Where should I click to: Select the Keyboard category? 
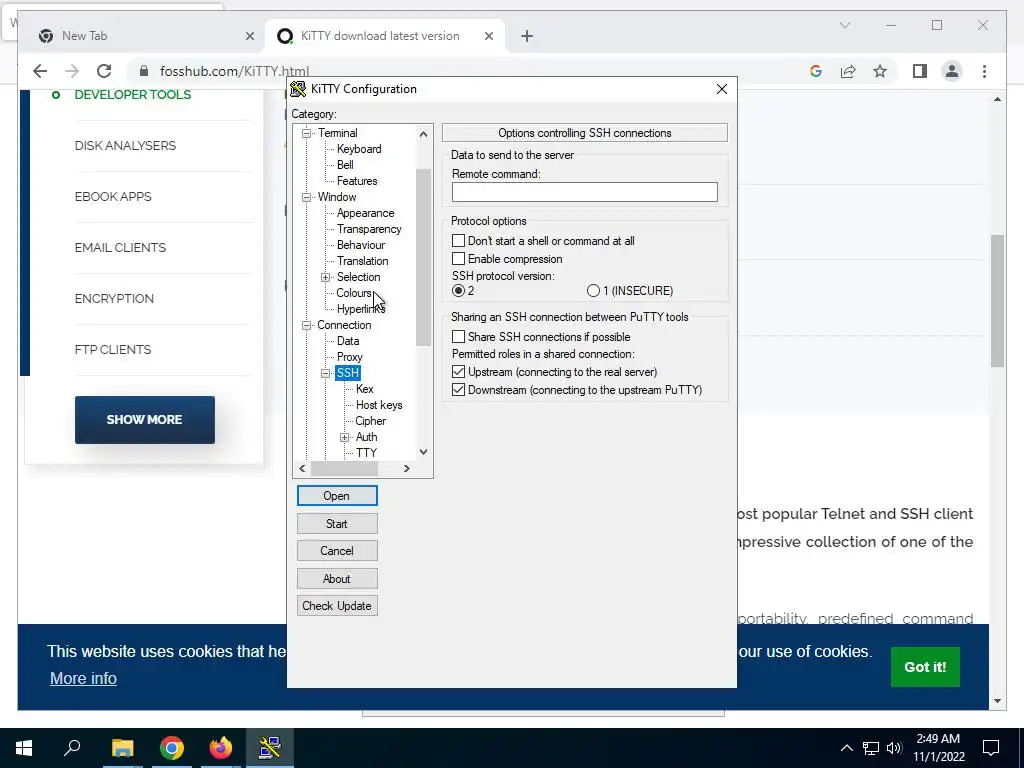(359, 149)
